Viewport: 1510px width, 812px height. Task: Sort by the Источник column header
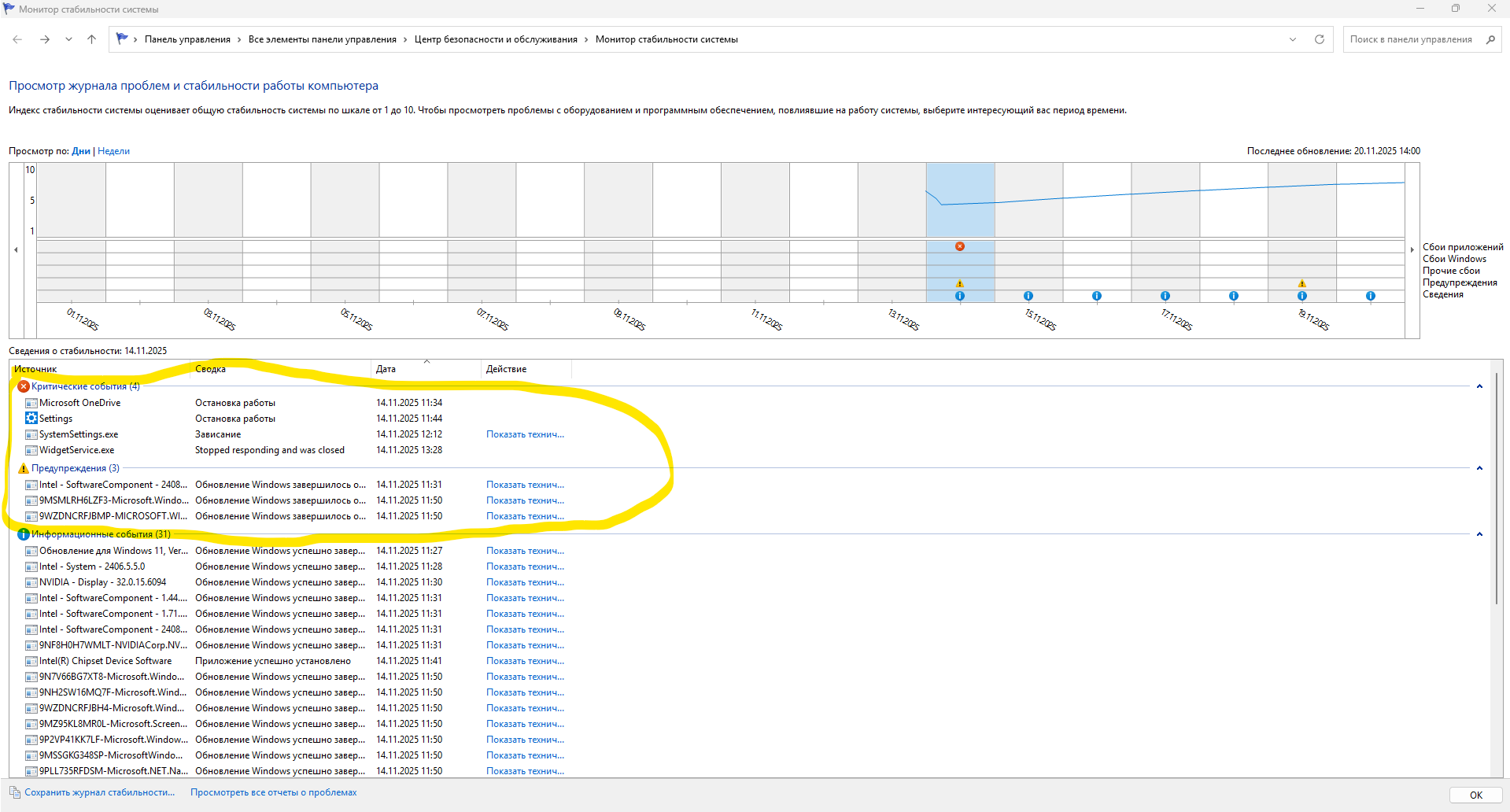coord(100,369)
